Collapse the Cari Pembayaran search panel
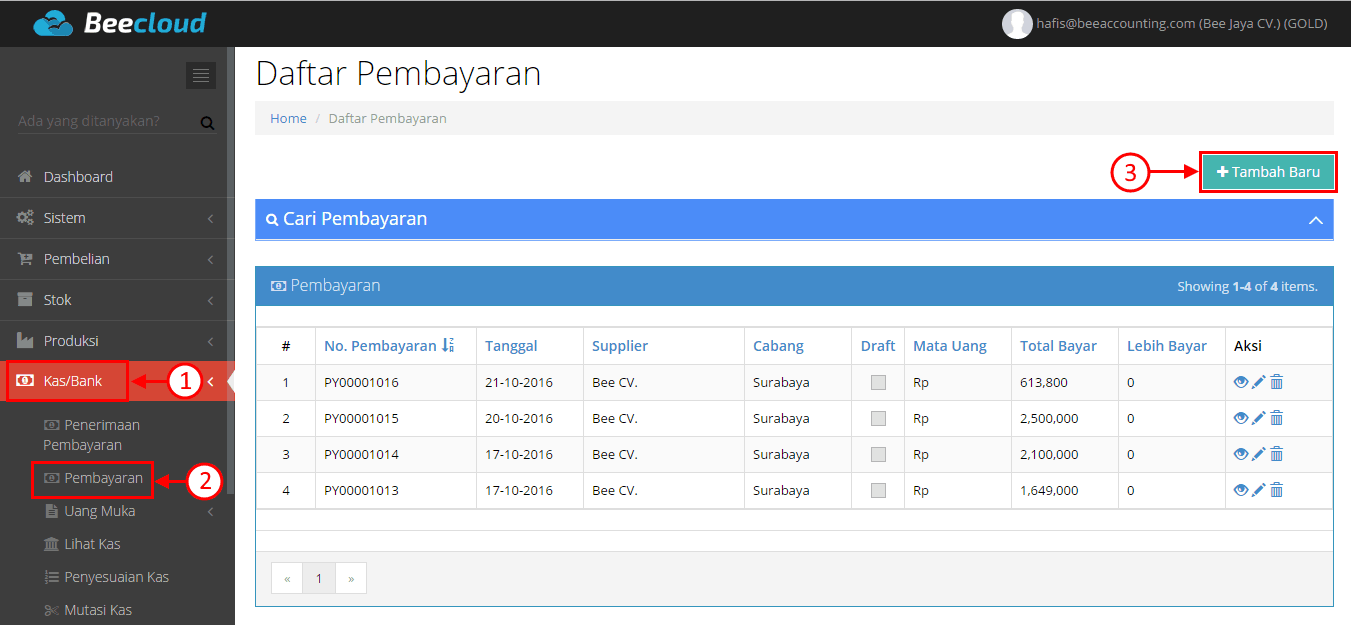The image size is (1351, 625). coord(1315,220)
